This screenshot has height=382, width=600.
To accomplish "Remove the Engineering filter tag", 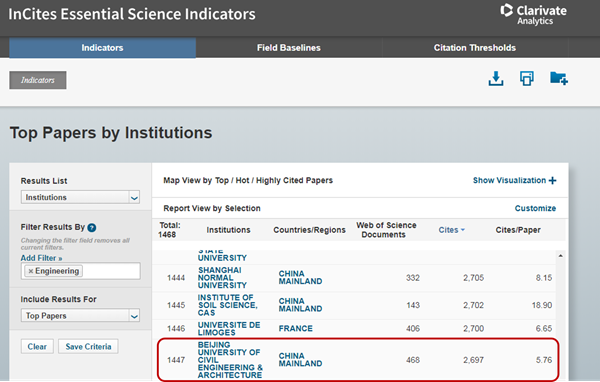I will point(31,271).
